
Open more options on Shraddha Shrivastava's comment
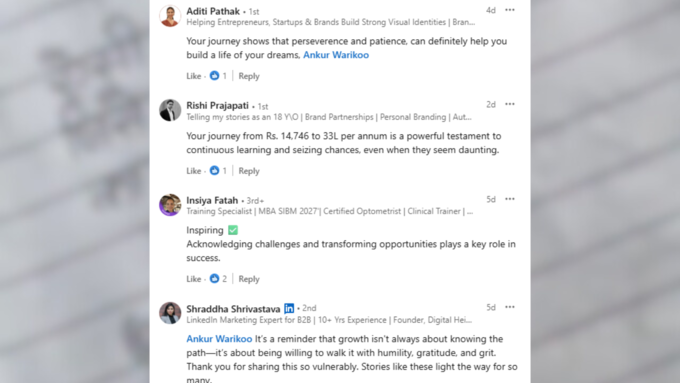point(510,307)
